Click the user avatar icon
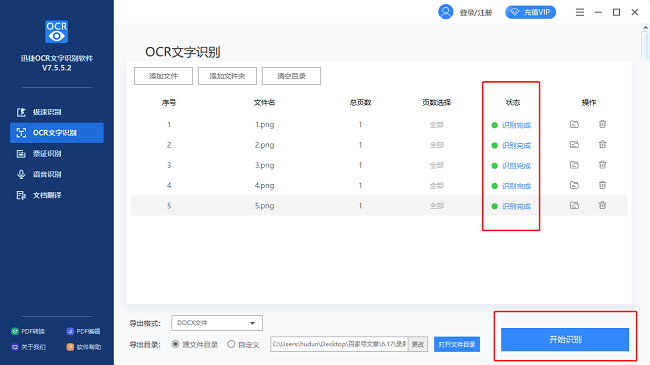This screenshot has height=365, width=650. (446, 12)
